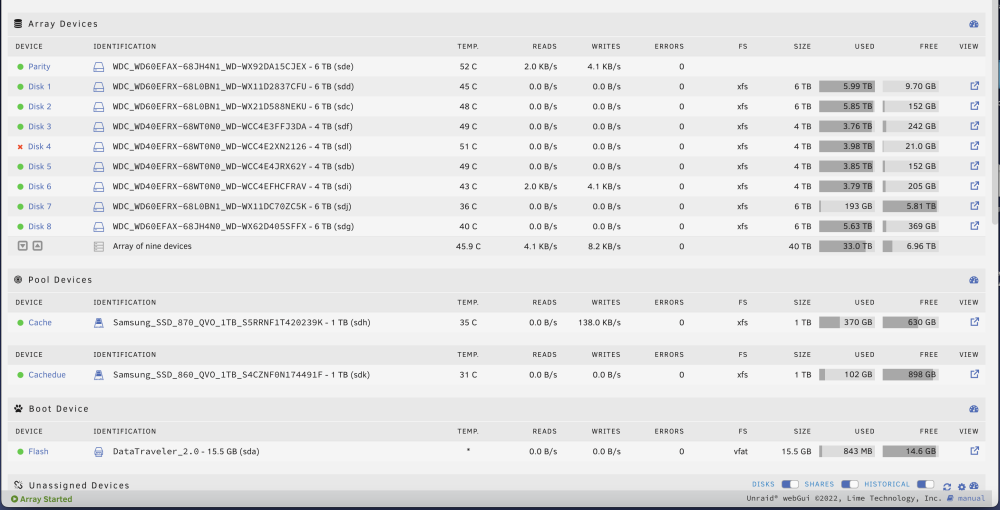Click the Boot Device dashboard gauge icon

click(x=974, y=409)
